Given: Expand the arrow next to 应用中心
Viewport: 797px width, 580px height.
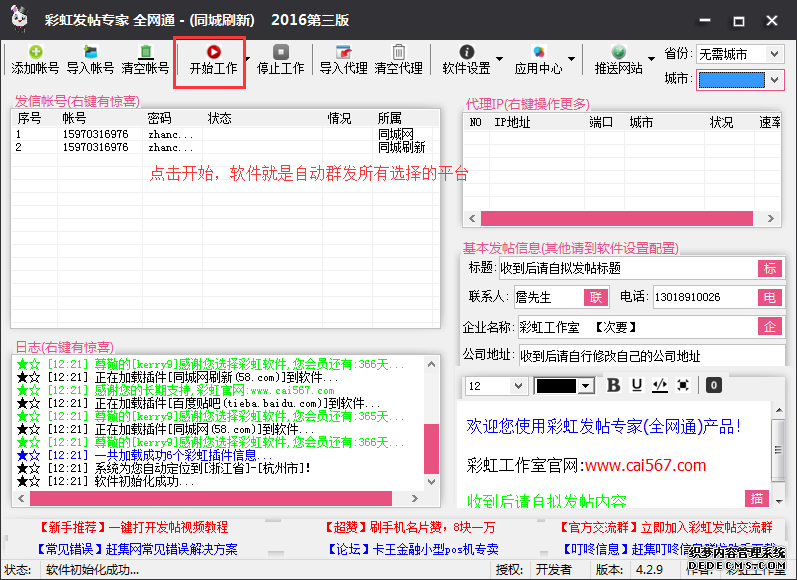Looking at the screenshot, I should point(571,59).
